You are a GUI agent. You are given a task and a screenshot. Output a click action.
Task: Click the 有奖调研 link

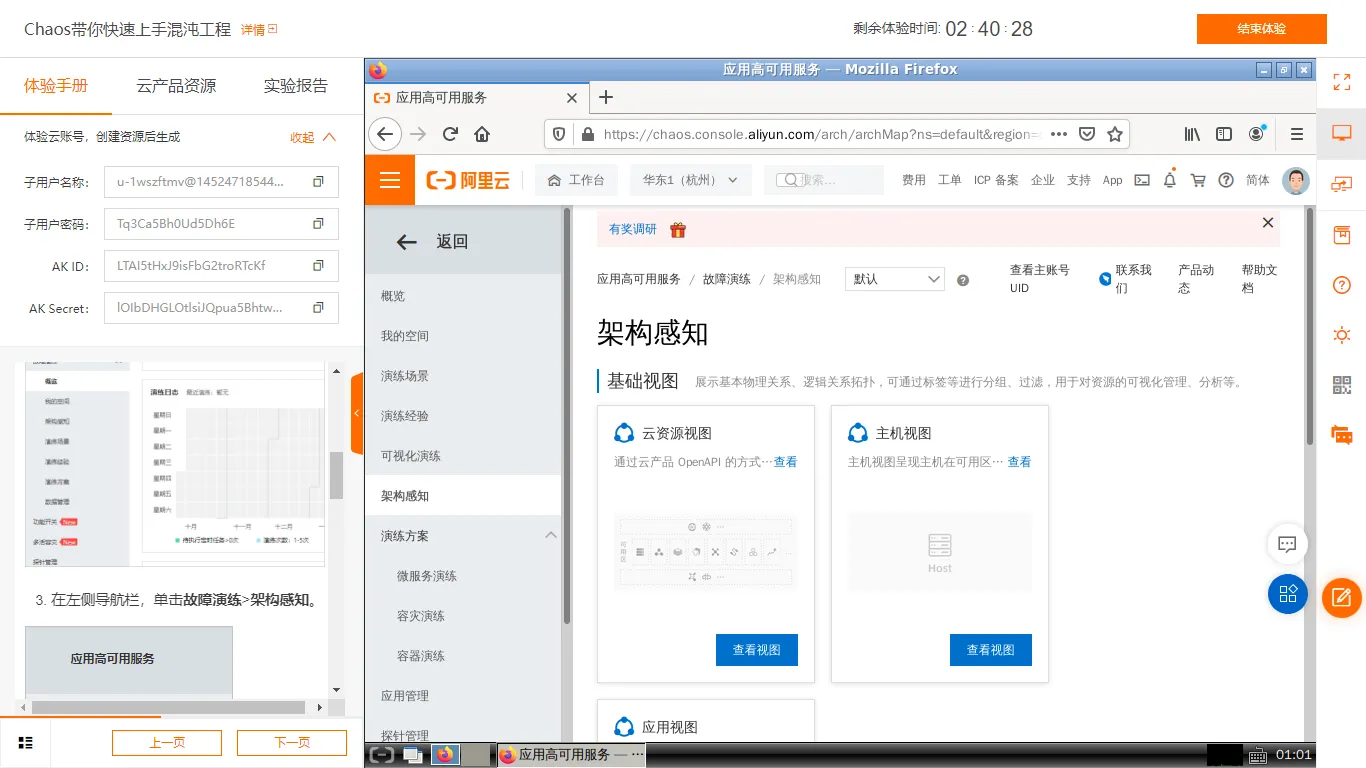pos(633,229)
